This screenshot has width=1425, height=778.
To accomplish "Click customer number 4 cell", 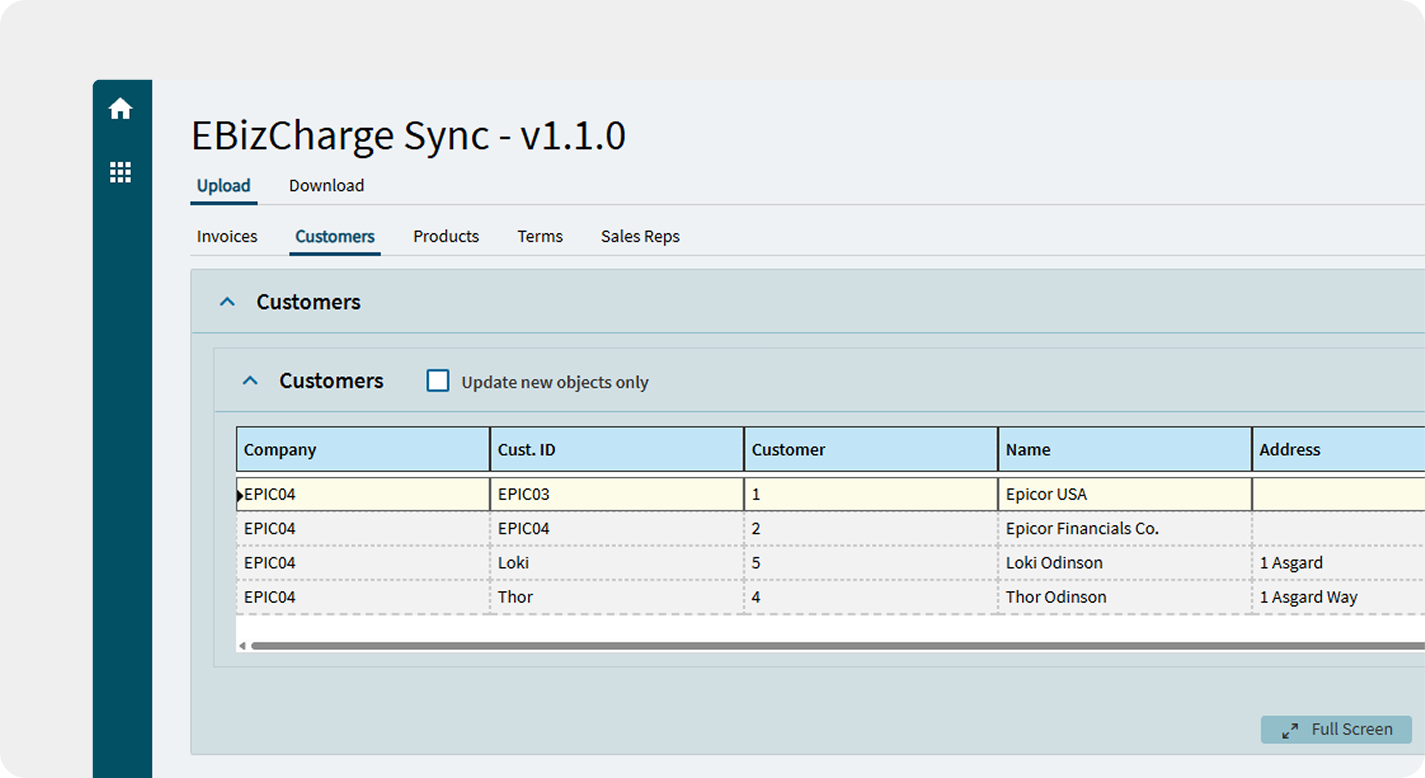I will [x=871, y=597].
